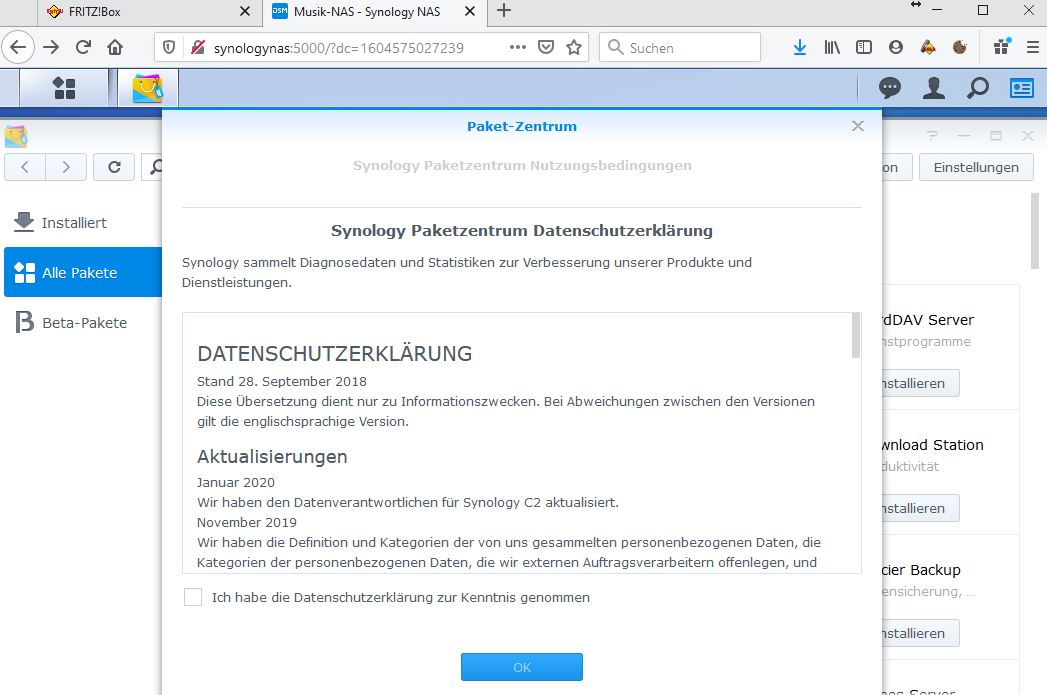Refresh the Package Center list

[114, 167]
